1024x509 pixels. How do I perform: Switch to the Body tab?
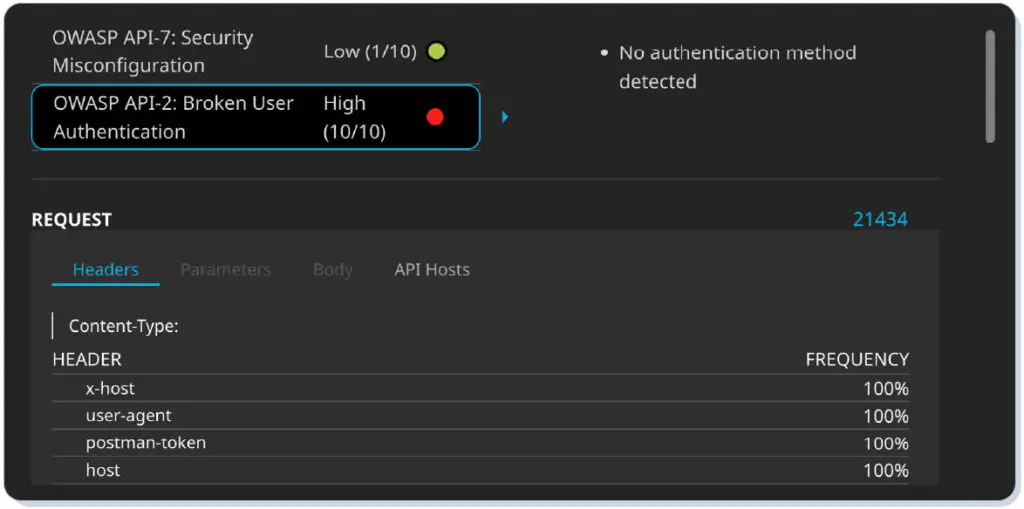pos(332,270)
